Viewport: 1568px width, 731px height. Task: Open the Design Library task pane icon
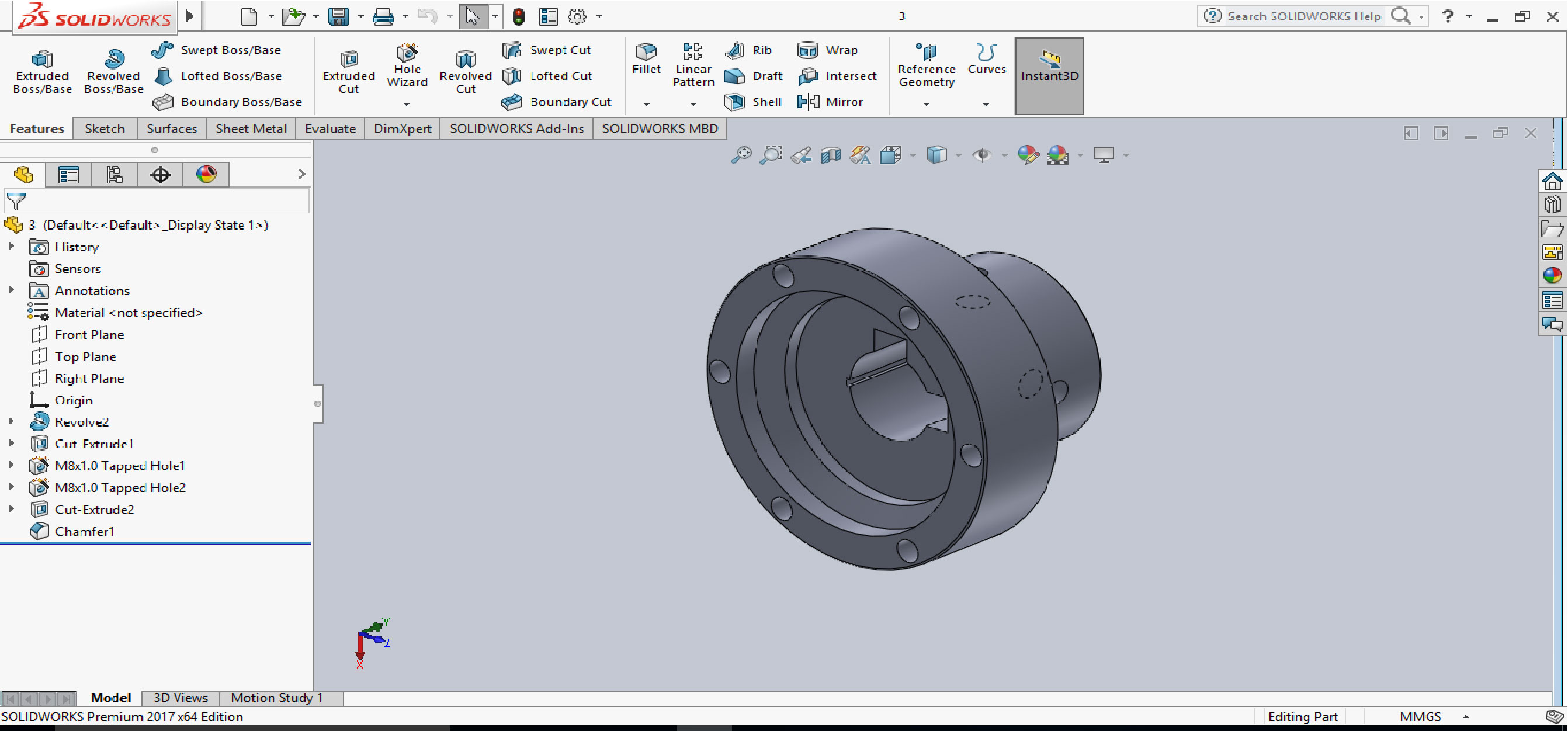click(x=1553, y=205)
